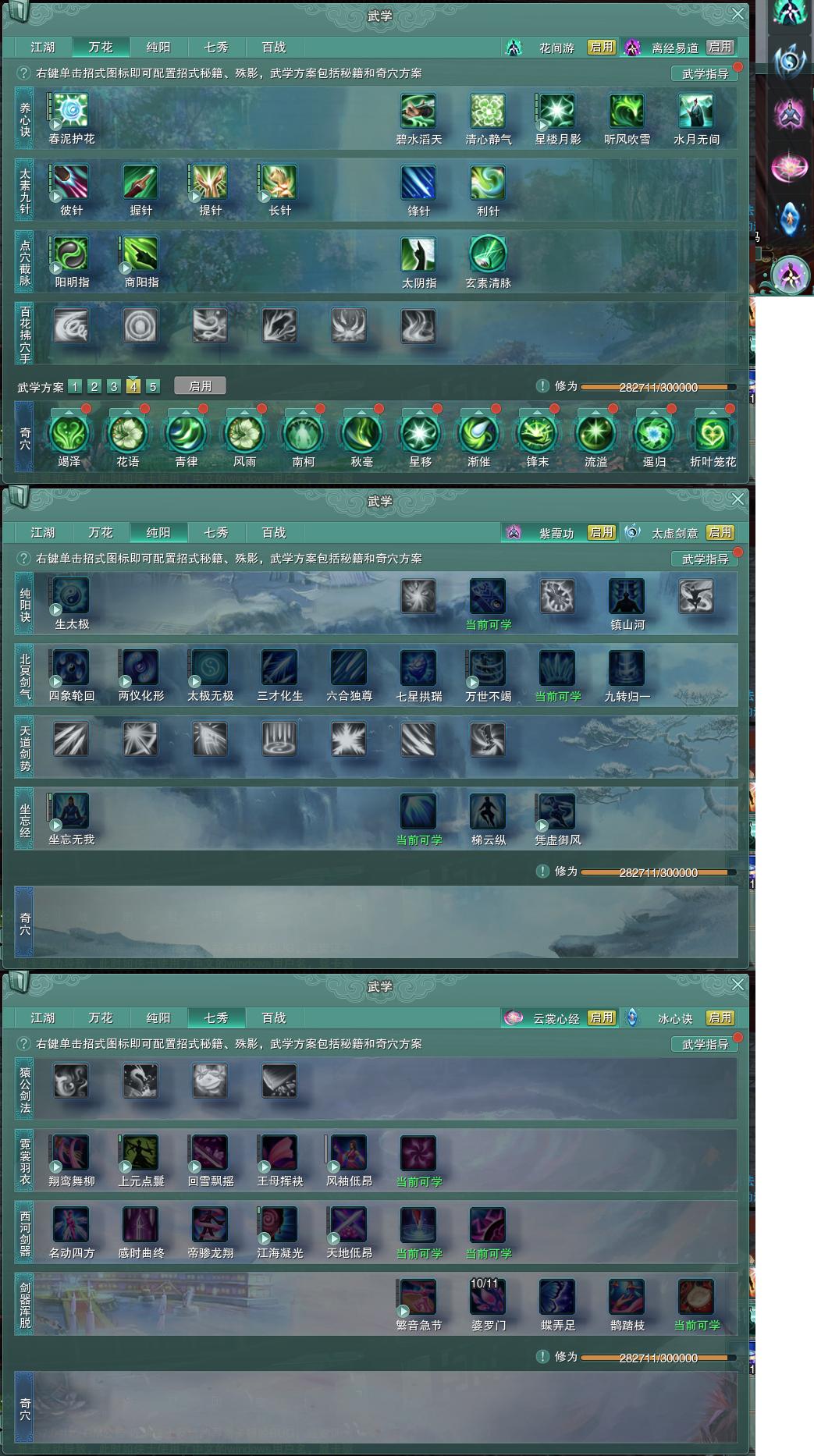The width and height of the screenshot is (814, 1456).
Task: Click the 阳明指 skill icon
Action: coord(71,255)
